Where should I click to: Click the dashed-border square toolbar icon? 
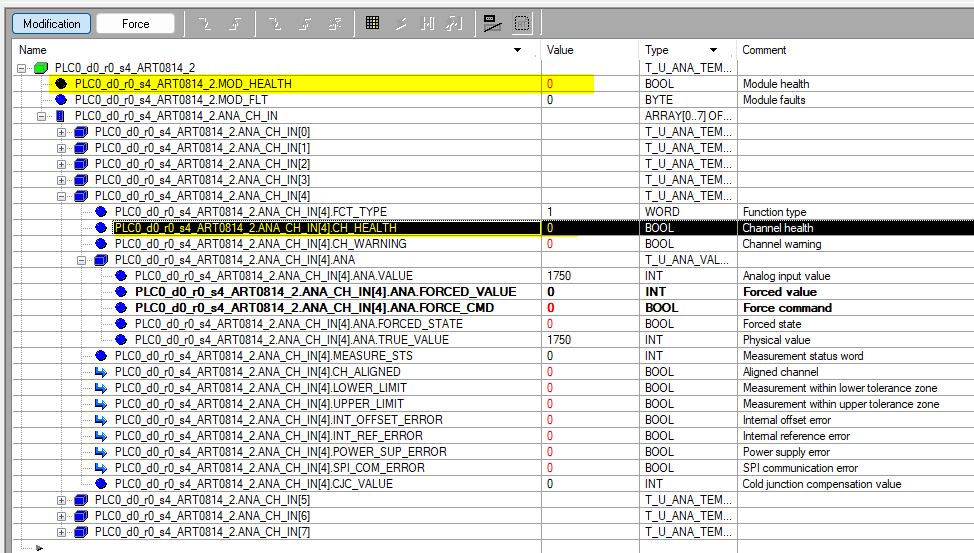click(522, 24)
